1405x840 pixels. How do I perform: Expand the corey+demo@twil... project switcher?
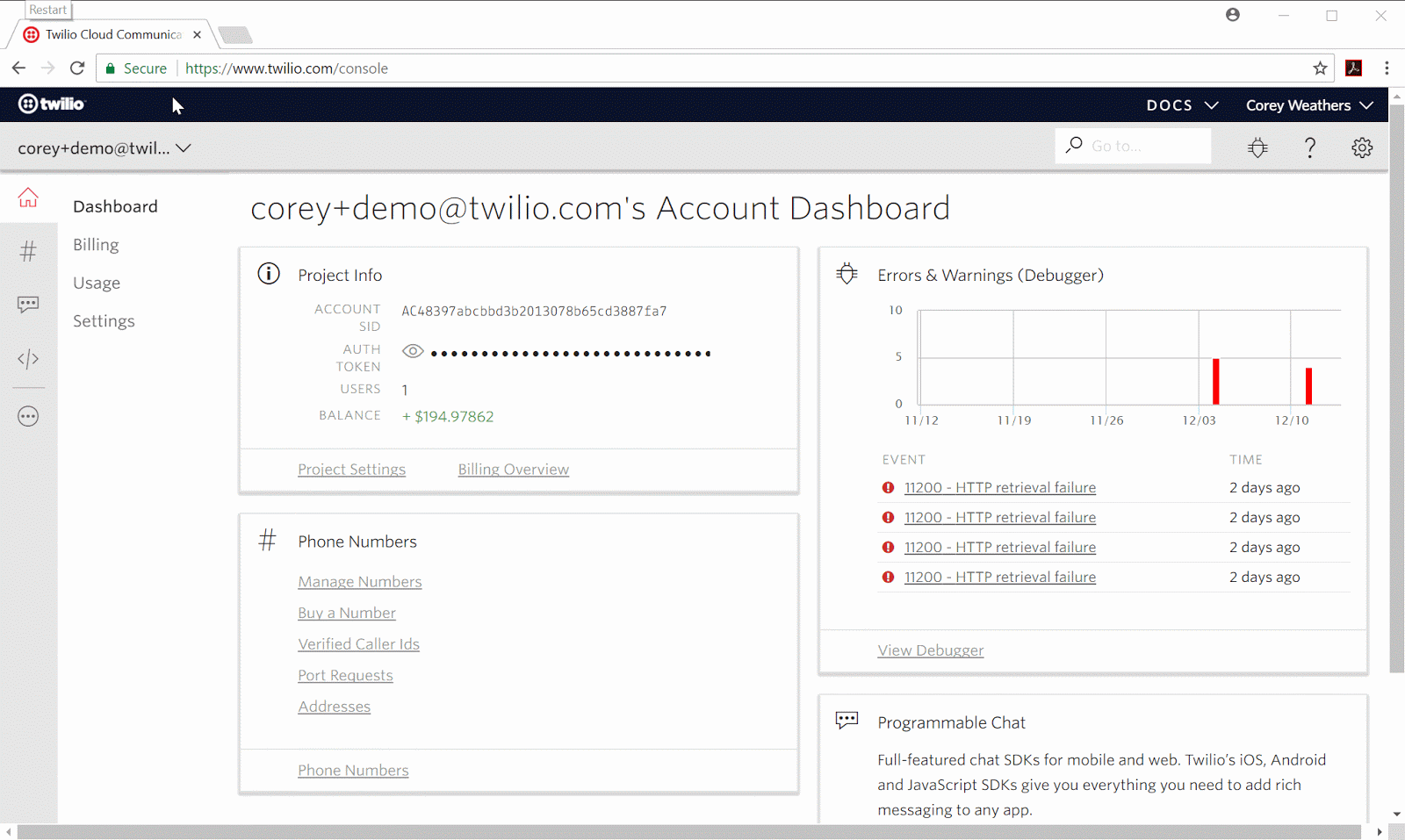[x=104, y=148]
